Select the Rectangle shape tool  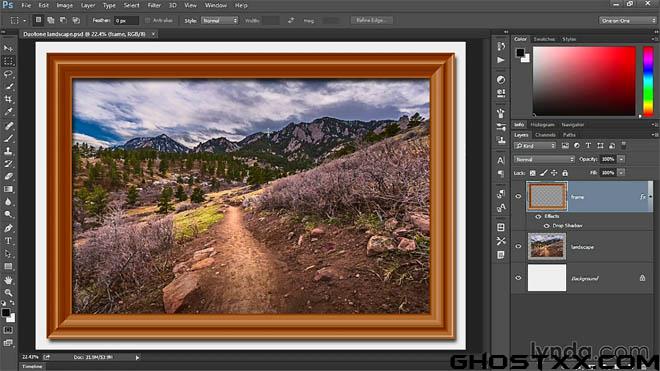pyautogui.click(x=8, y=267)
